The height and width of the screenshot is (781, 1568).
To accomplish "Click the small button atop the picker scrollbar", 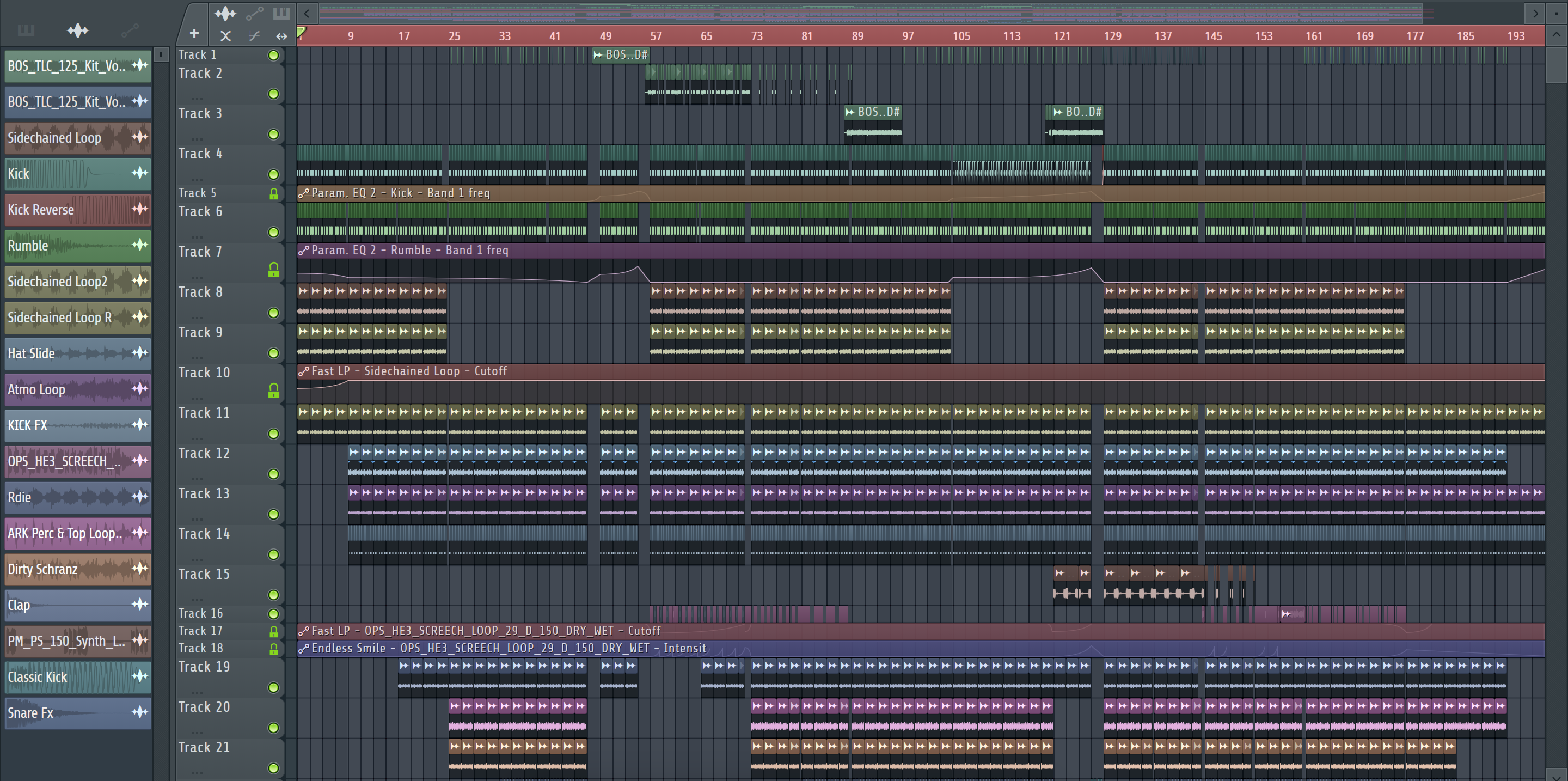I will pos(161,54).
